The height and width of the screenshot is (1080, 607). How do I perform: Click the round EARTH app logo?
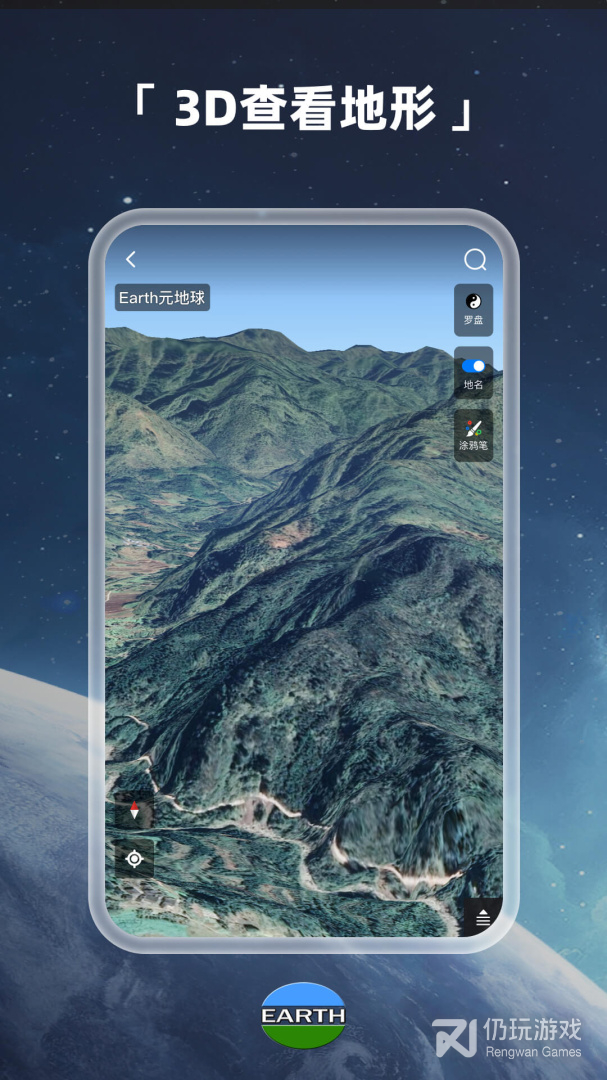pos(303,1015)
